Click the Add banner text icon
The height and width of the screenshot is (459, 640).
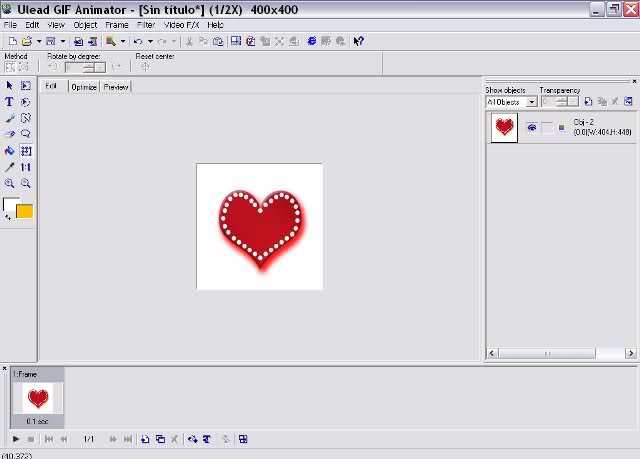pyautogui.click(x=207, y=439)
